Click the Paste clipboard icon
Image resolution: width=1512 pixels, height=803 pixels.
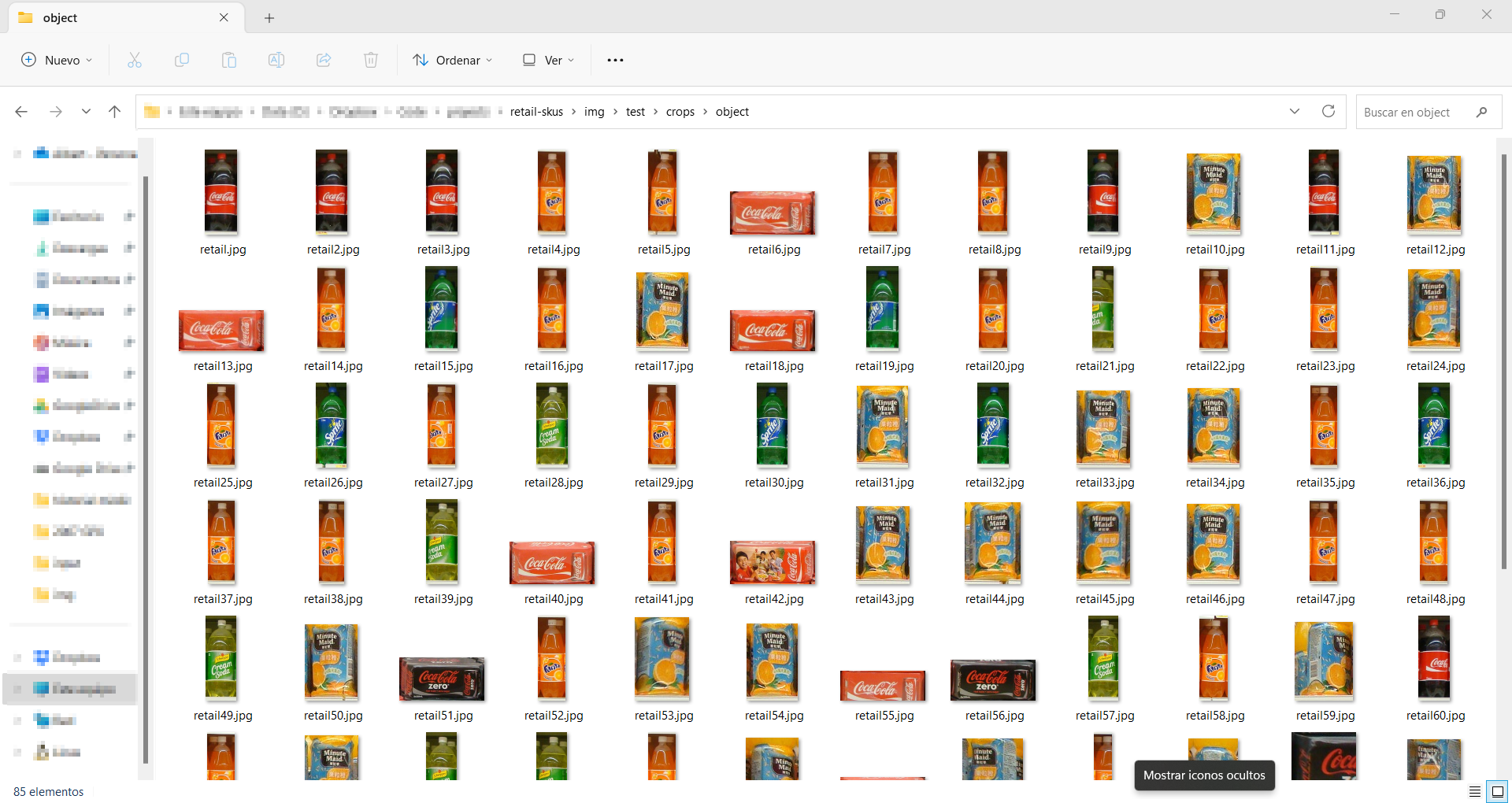click(229, 60)
